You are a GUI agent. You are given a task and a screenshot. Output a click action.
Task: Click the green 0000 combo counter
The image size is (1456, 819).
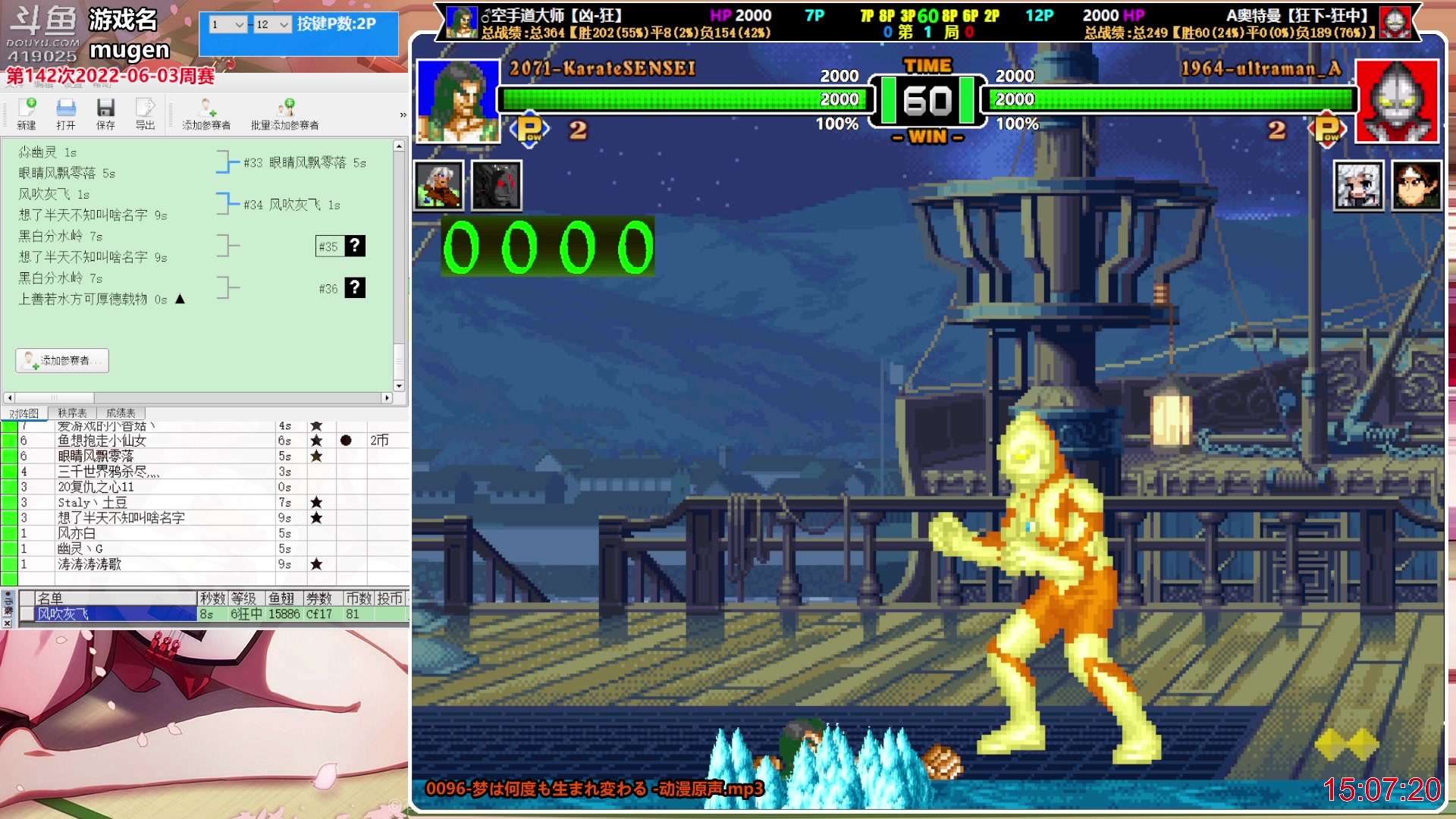(x=548, y=247)
